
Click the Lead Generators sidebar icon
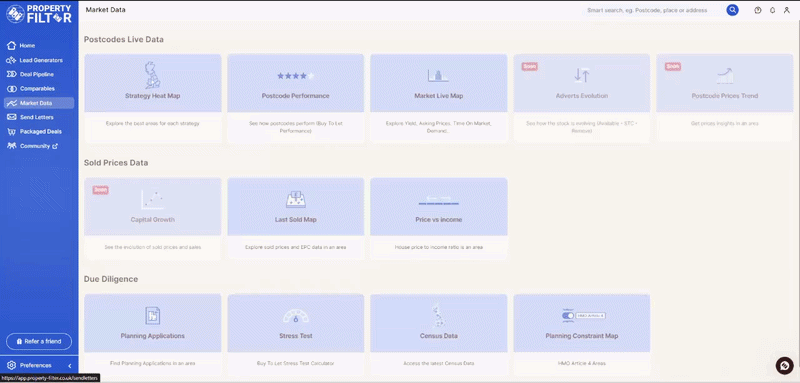click(12, 60)
